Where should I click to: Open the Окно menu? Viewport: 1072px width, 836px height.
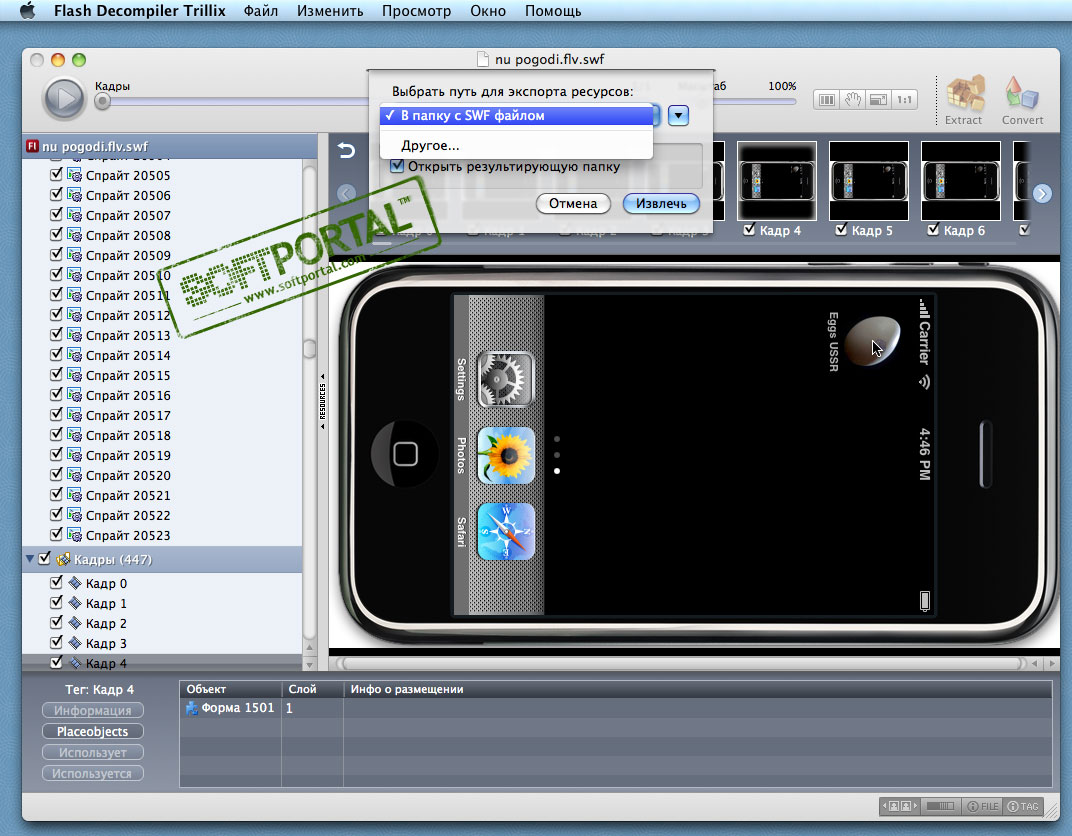pos(487,11)
